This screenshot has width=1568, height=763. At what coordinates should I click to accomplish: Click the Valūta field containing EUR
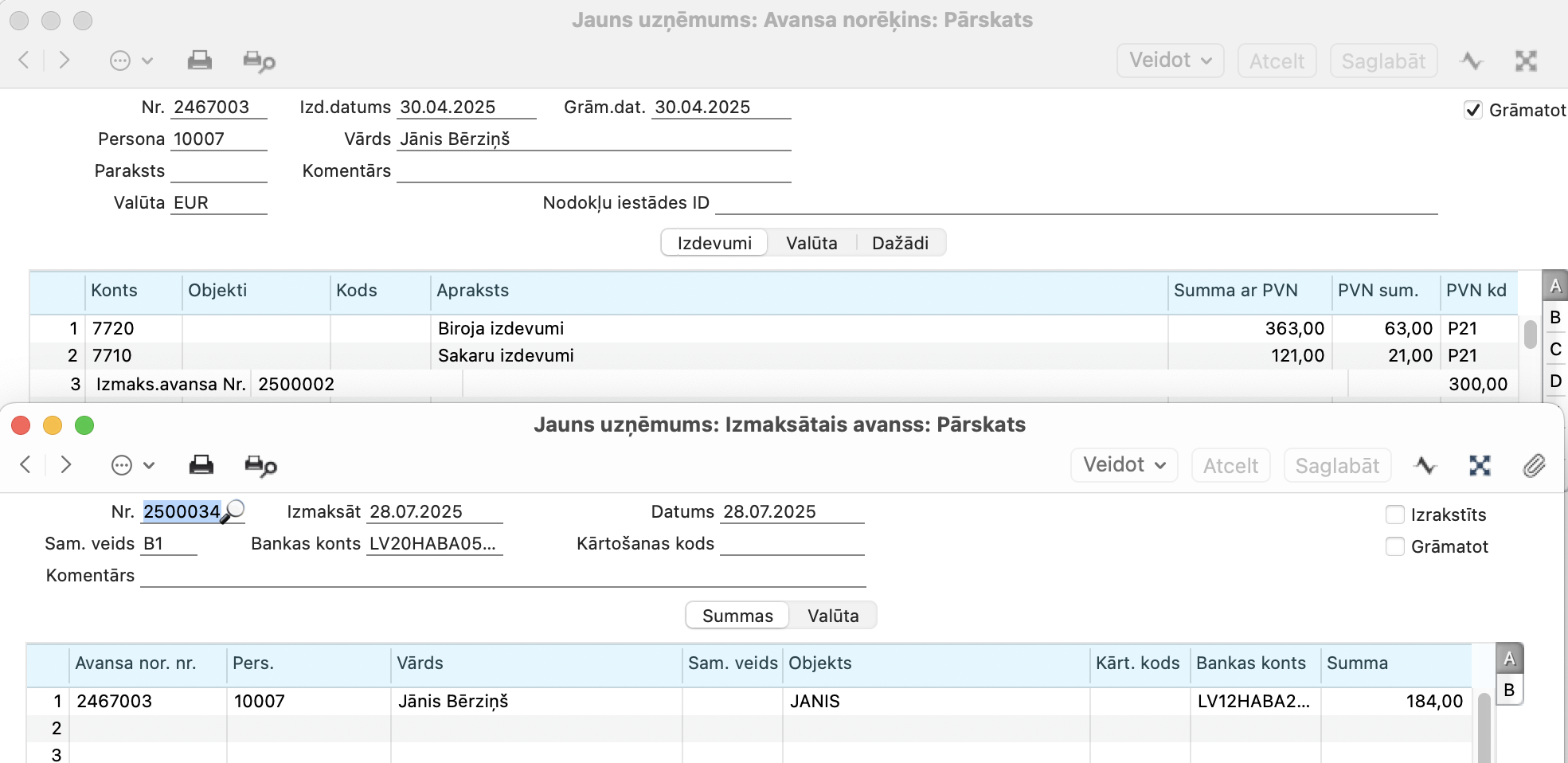pos(219,202)
